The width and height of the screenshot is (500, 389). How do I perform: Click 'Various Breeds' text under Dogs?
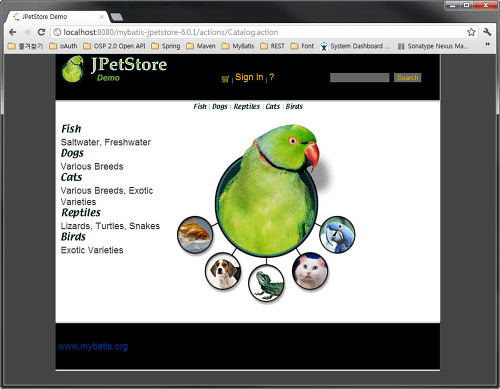click(92, 166)
